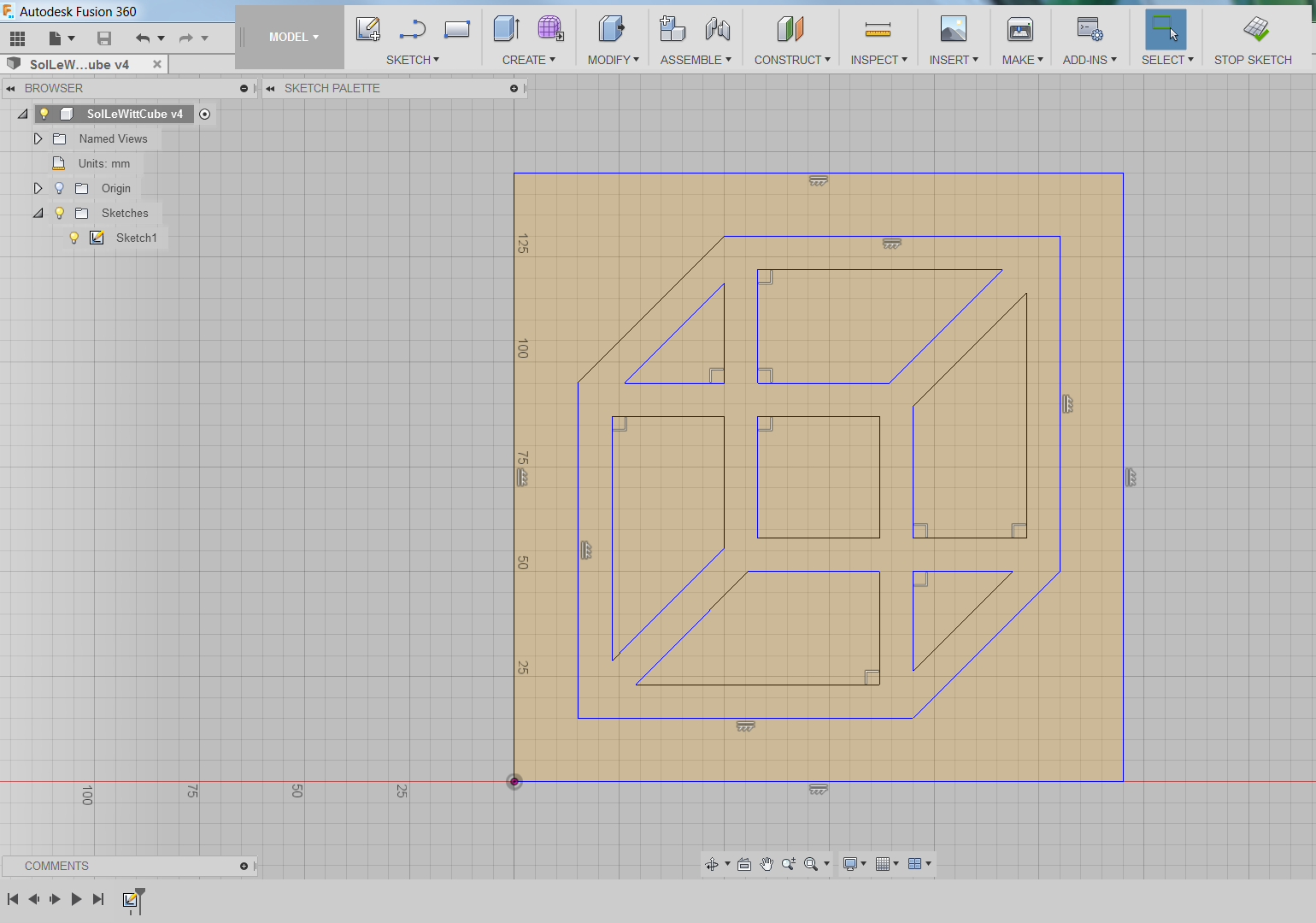Toggle Origin folder visibility bulb
Screen dimensions: 1316x923
59,188
